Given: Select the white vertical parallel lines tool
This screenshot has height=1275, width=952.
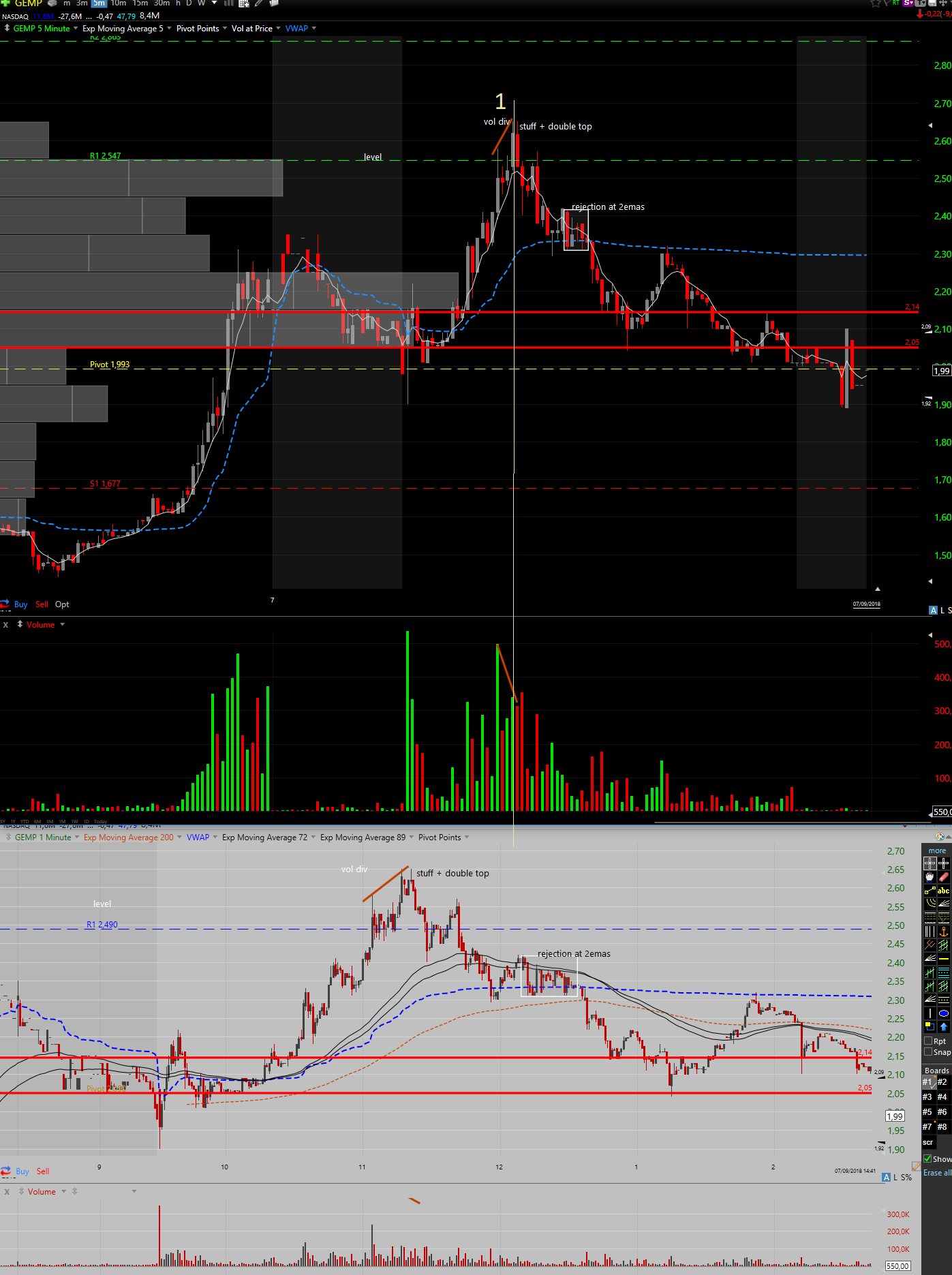Looking at the screenshot, I should tap(930, 930).
